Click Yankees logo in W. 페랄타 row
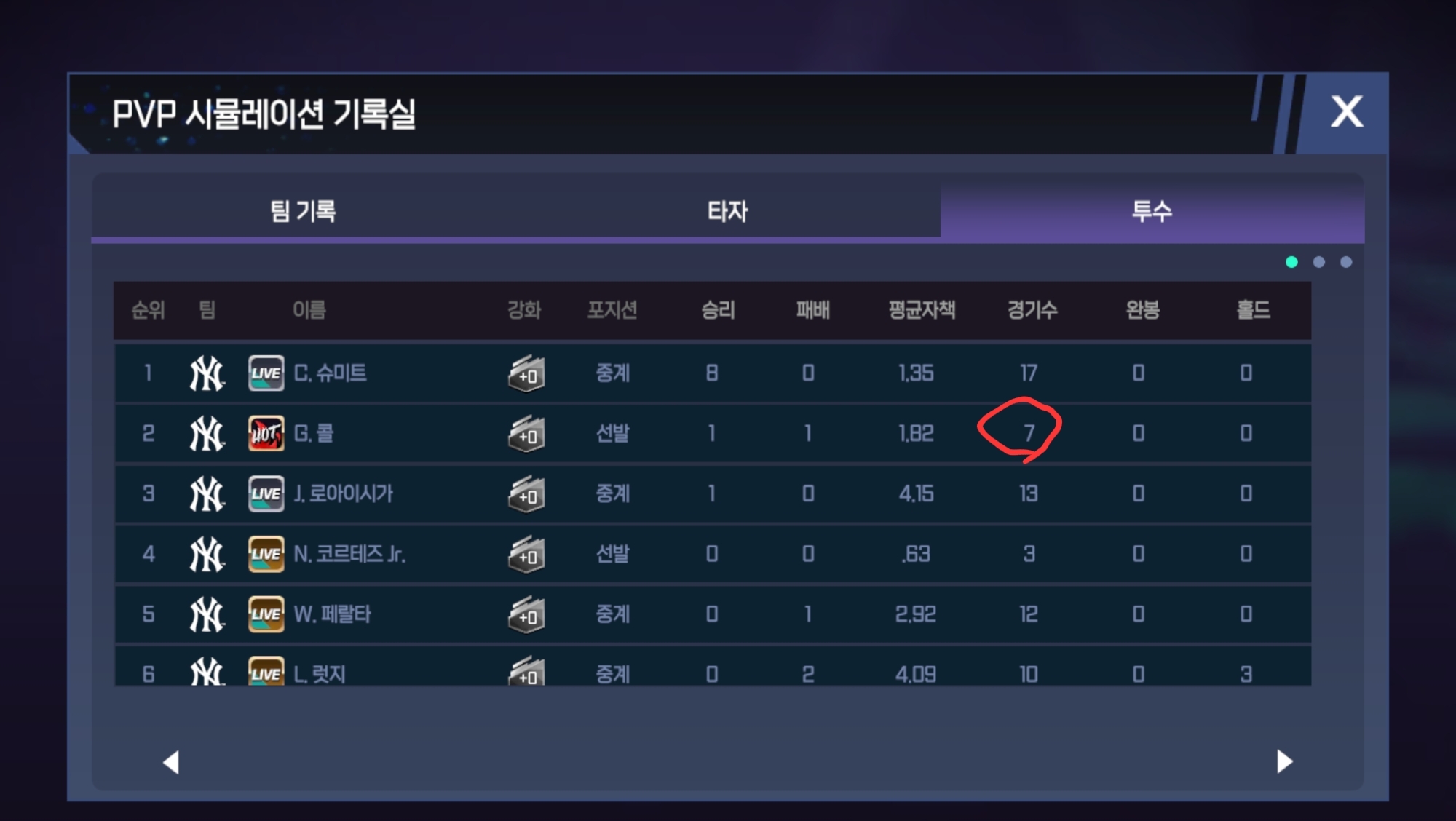 point(207,615)
